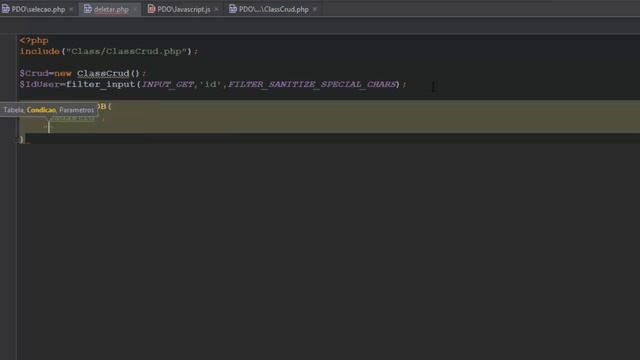The height and width of the screenshot is (360, 640).
Task: Click Tabela in the parameter hint
Action: click(14, 110)
